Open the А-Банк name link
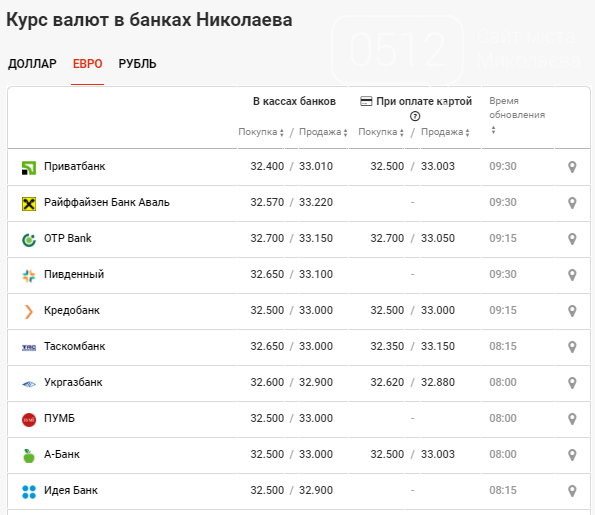The height and width of the screenshot is (515, 595). [62, 454]
